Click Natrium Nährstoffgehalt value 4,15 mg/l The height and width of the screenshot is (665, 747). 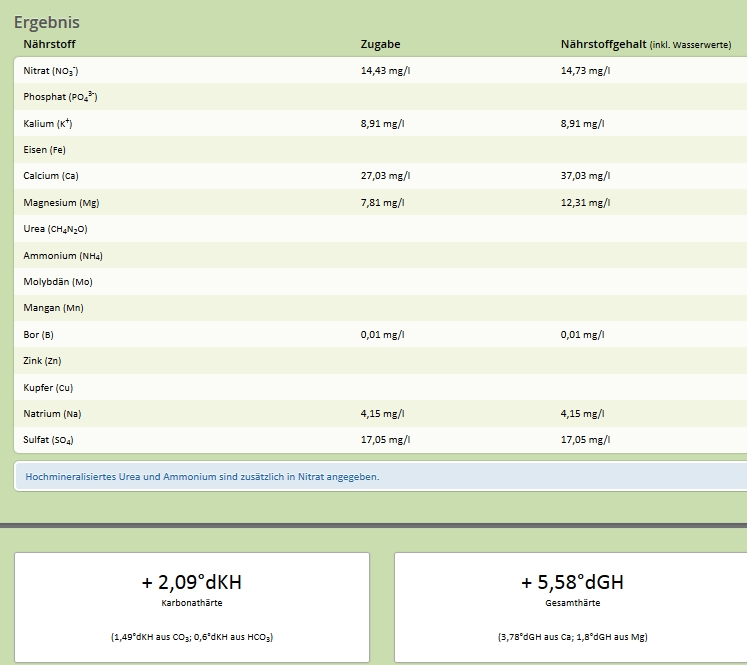(x=582, y=413)
